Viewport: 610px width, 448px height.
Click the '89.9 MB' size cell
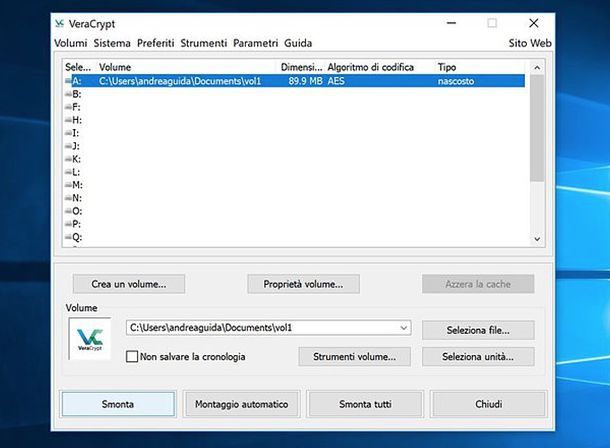[305, 81]
